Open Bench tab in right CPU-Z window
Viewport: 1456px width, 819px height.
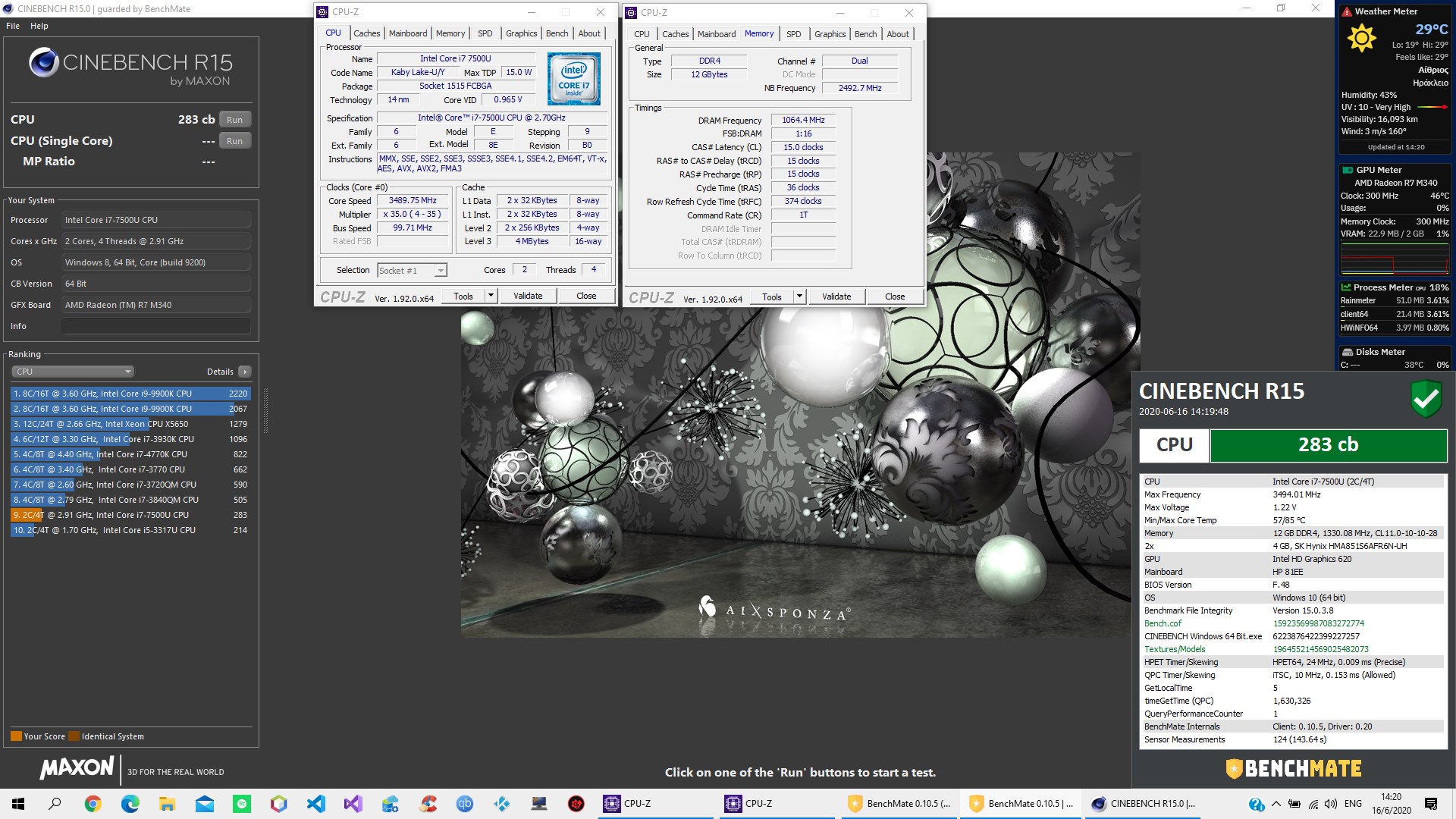coord(865,34)
